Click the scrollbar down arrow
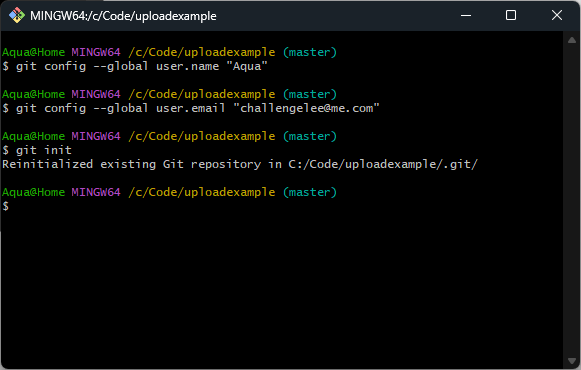The image size is (581, 370). [572, 361]
